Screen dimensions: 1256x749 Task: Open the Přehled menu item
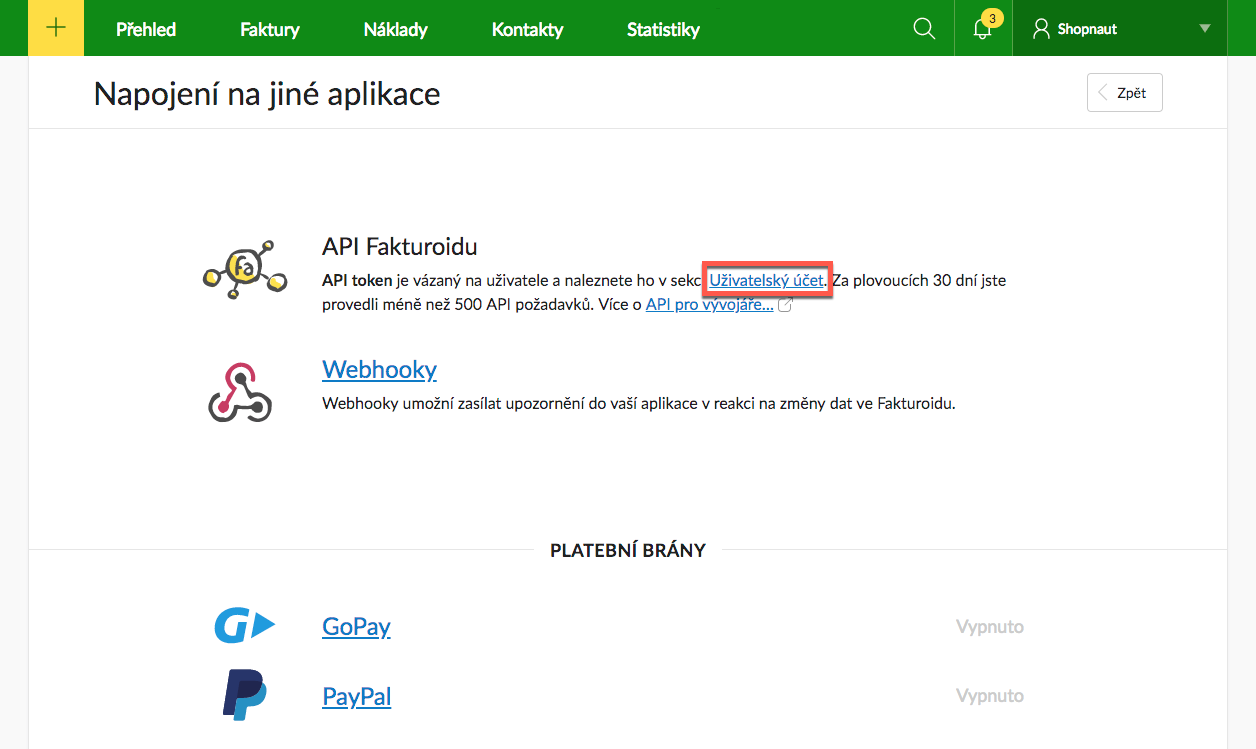click(146, 29)
